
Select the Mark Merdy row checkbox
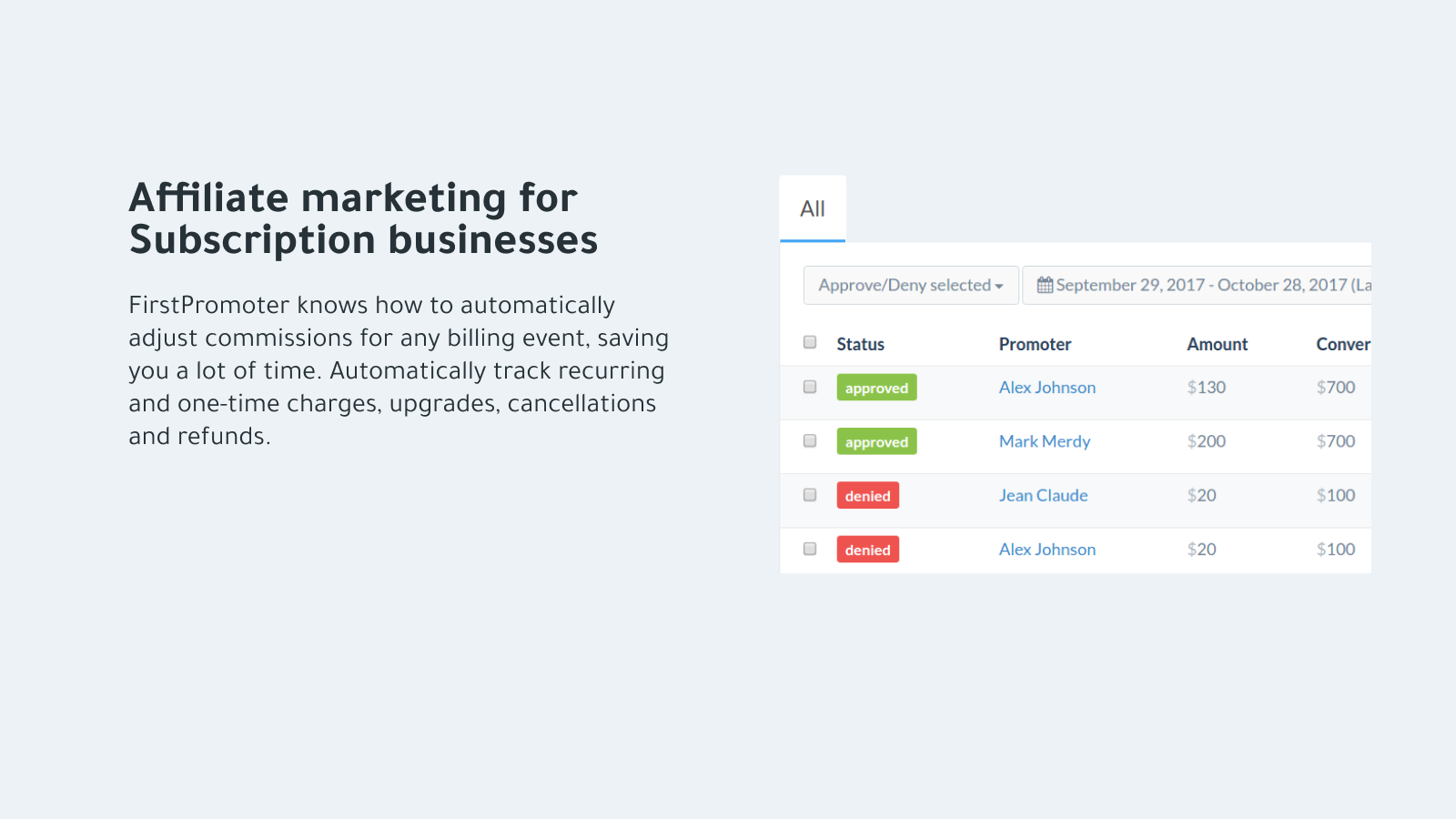810,440
